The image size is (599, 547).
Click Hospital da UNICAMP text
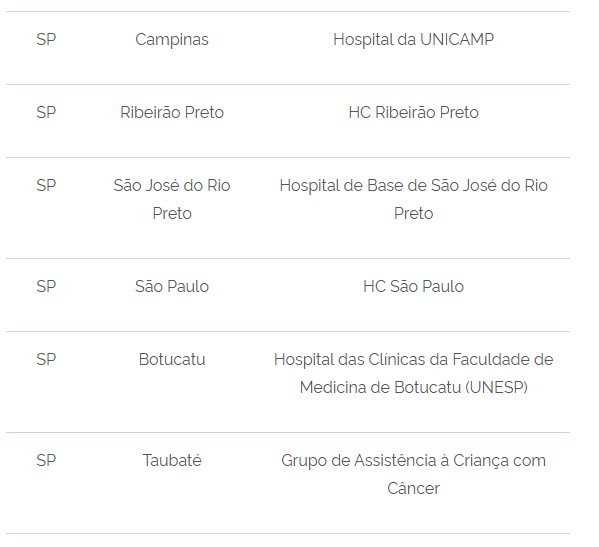tap(413, 40)
